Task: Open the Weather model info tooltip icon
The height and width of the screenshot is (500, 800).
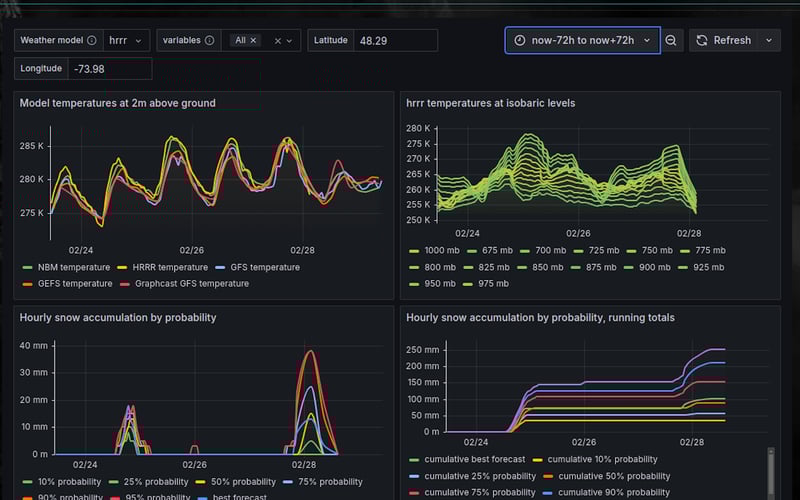Action: (x=92, y=40)
